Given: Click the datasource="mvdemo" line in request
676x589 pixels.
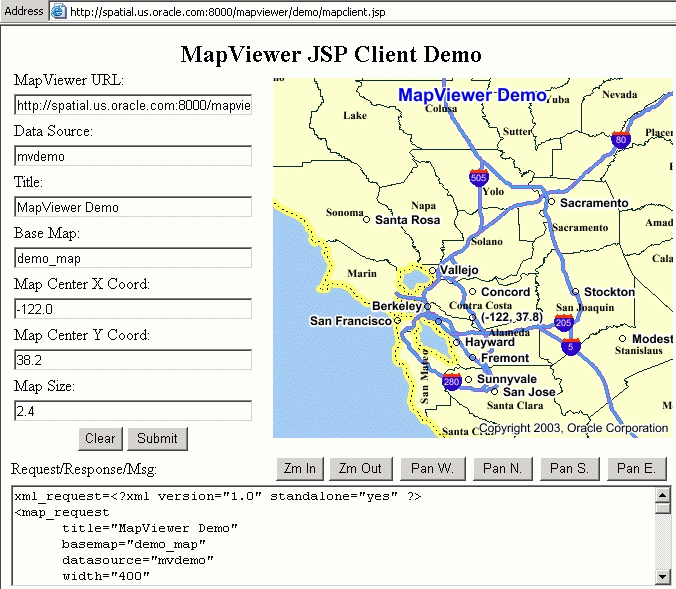Looking at the screenshot, I should tap(138, 560).
